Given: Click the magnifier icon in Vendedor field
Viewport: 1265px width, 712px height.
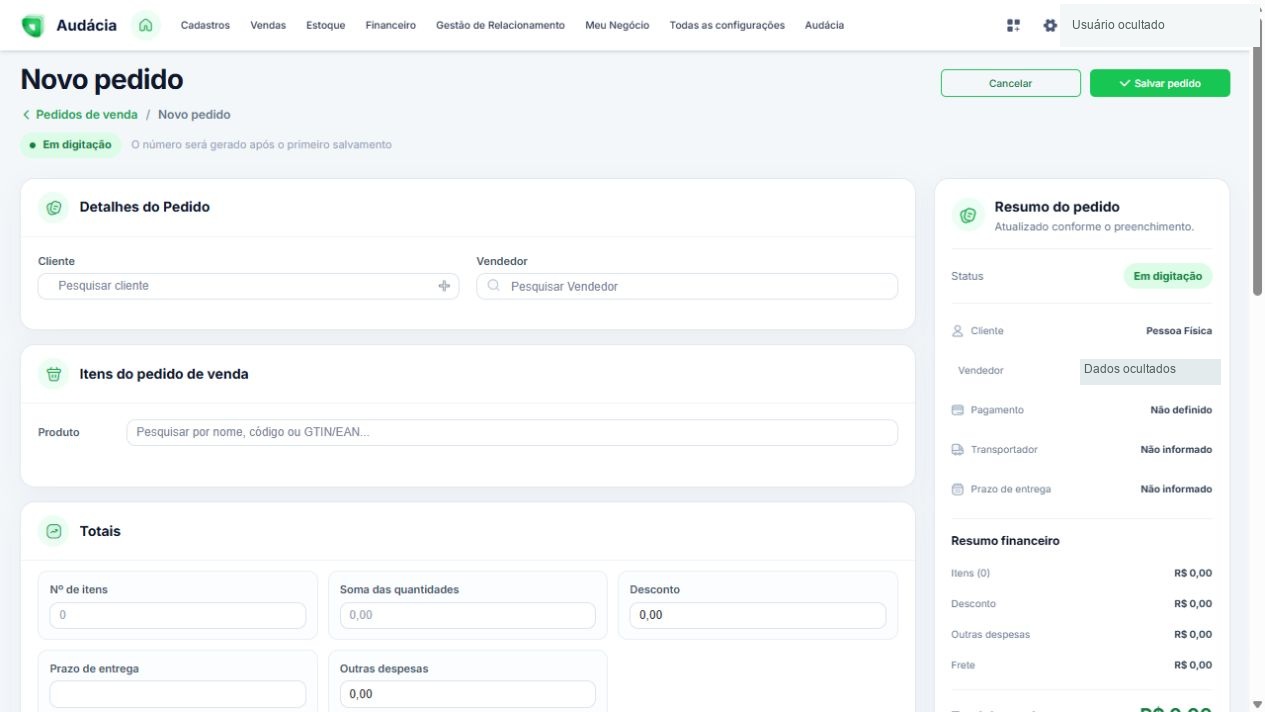Looking at the screenshot, I should [493, 286].
